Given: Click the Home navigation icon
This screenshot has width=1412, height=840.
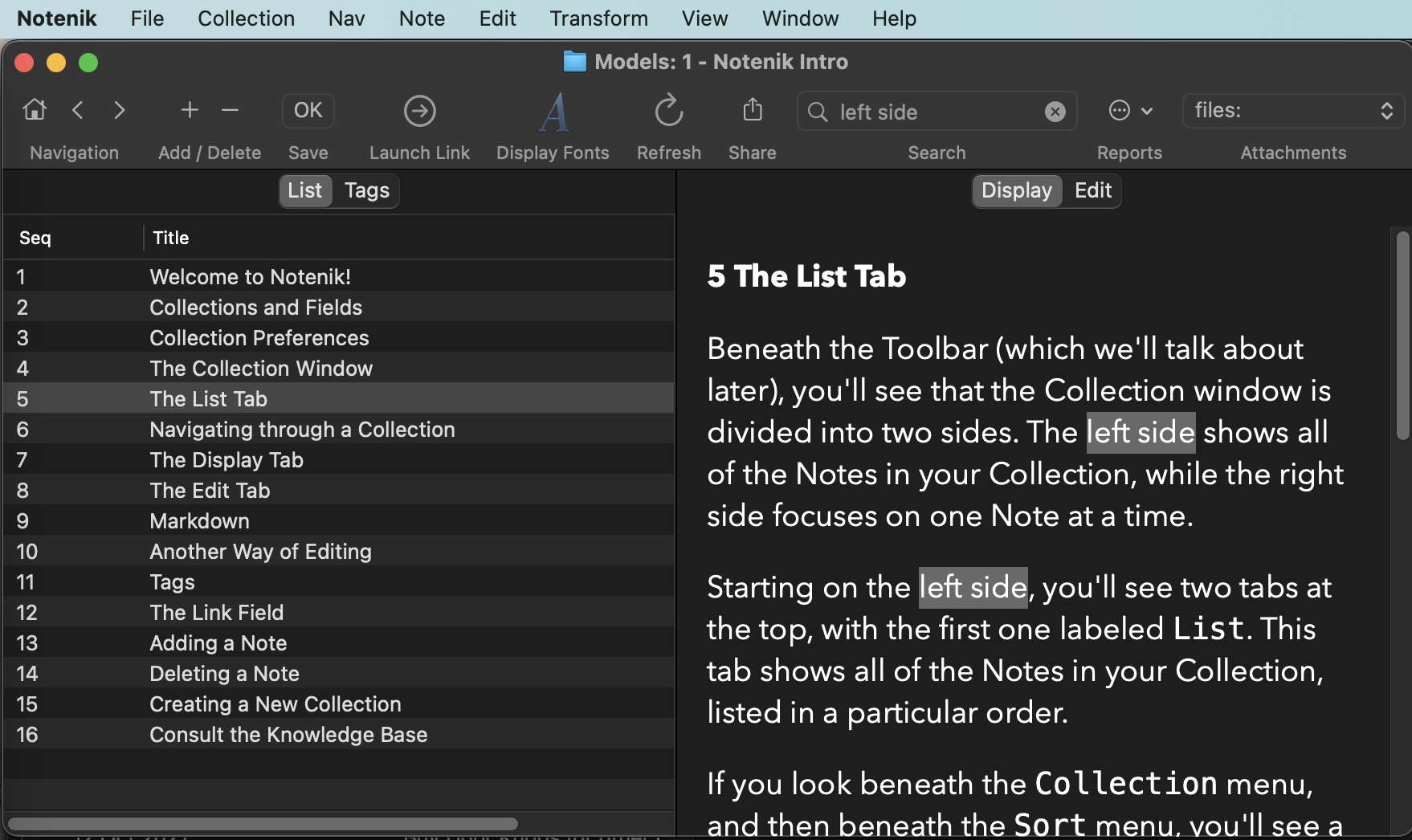Looking at the screenshot, I should click(x=35, y=110).
